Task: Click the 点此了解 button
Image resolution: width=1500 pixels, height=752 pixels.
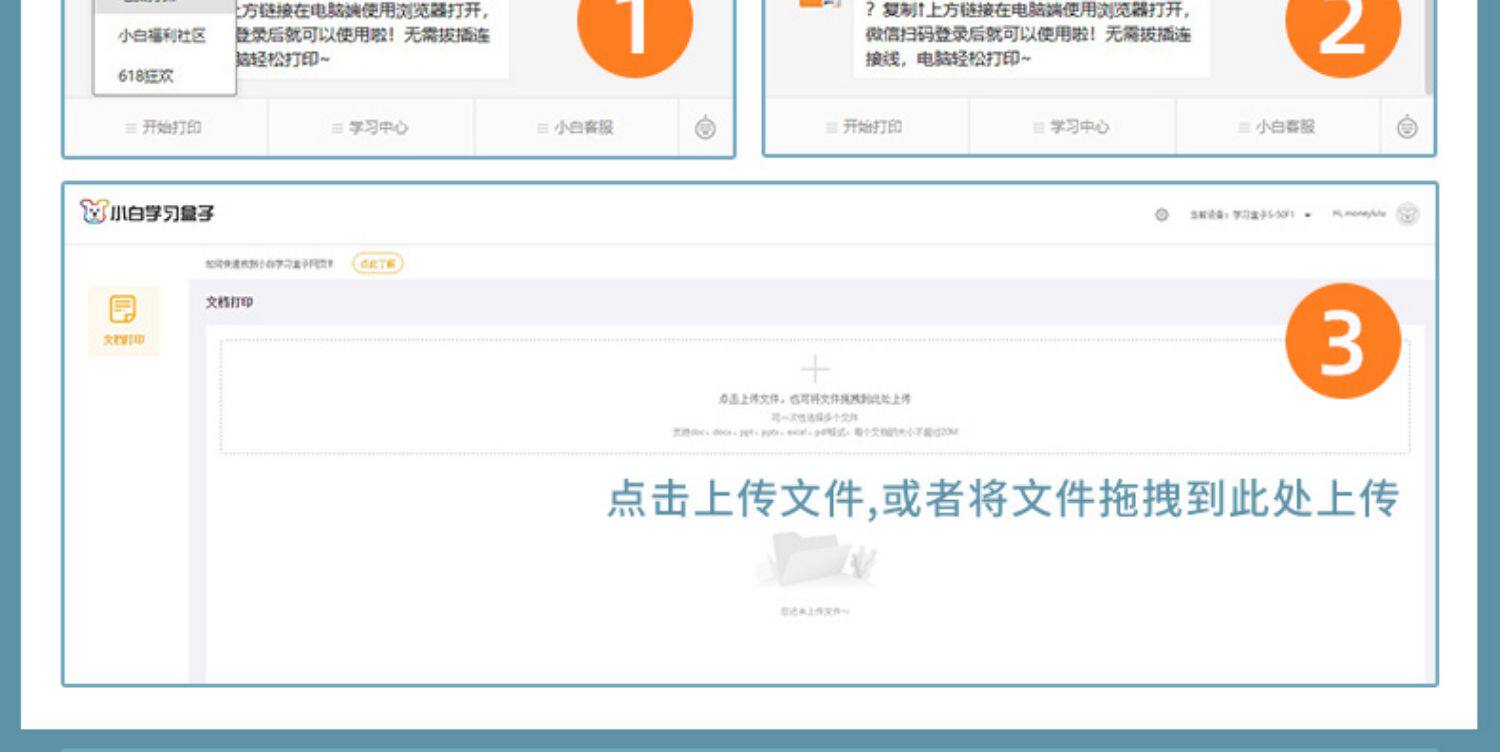Action: [x=378, y=264]
